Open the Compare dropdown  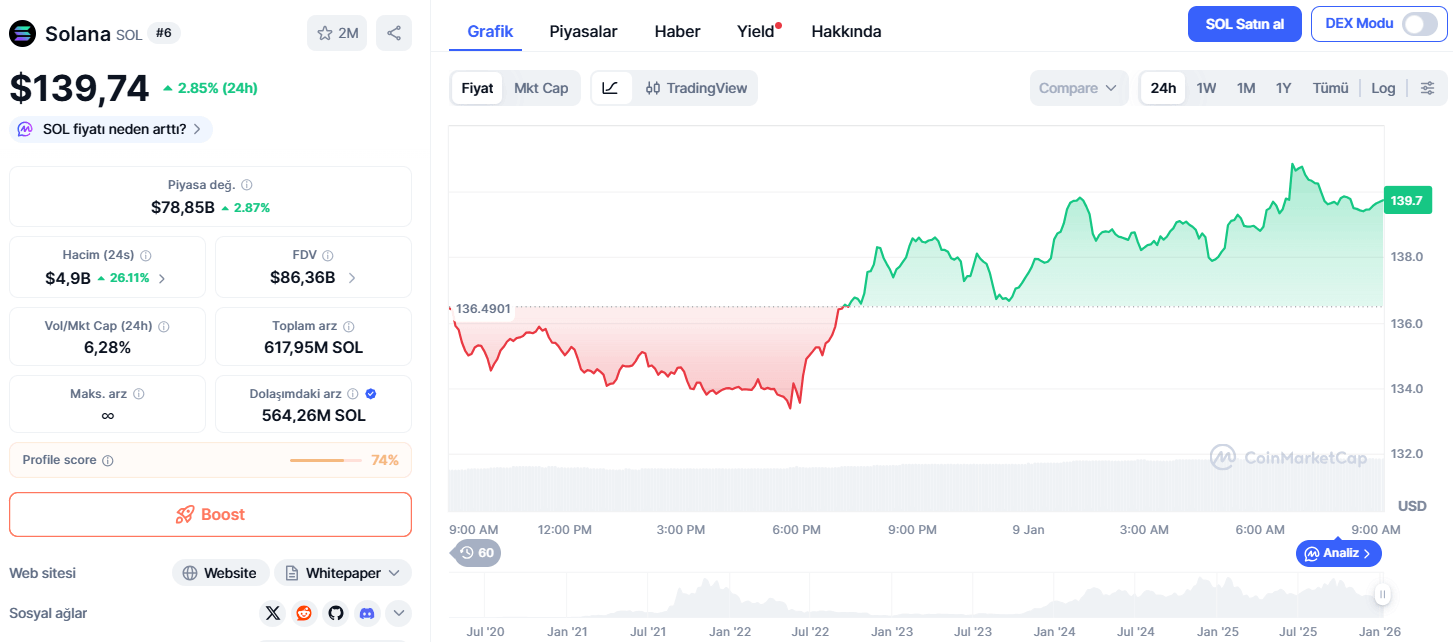tap(1079, 88)
